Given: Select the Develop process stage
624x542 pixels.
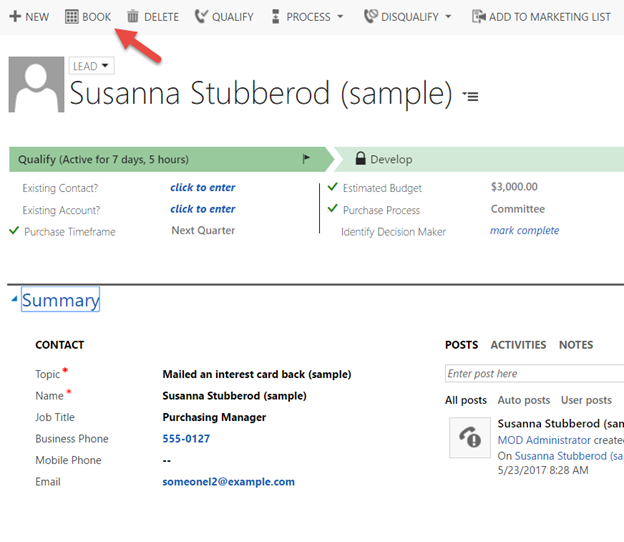Looking at the screenshot, I should coord(391,159).
